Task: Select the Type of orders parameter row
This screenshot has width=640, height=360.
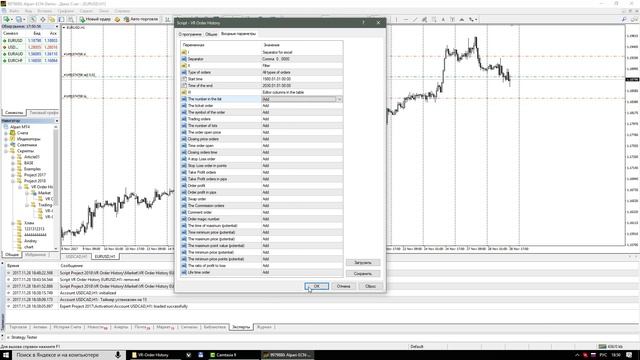Action: tap(261, 72)
